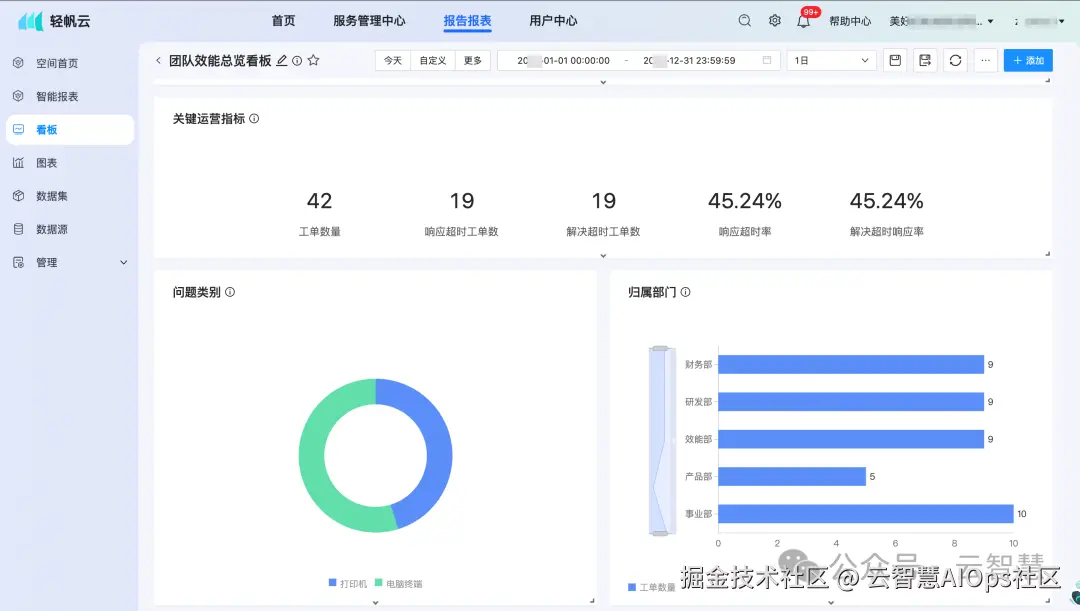Switch to the 报告报表 tab
This screenshot has height=611, width=1080.
click(467, 20)
